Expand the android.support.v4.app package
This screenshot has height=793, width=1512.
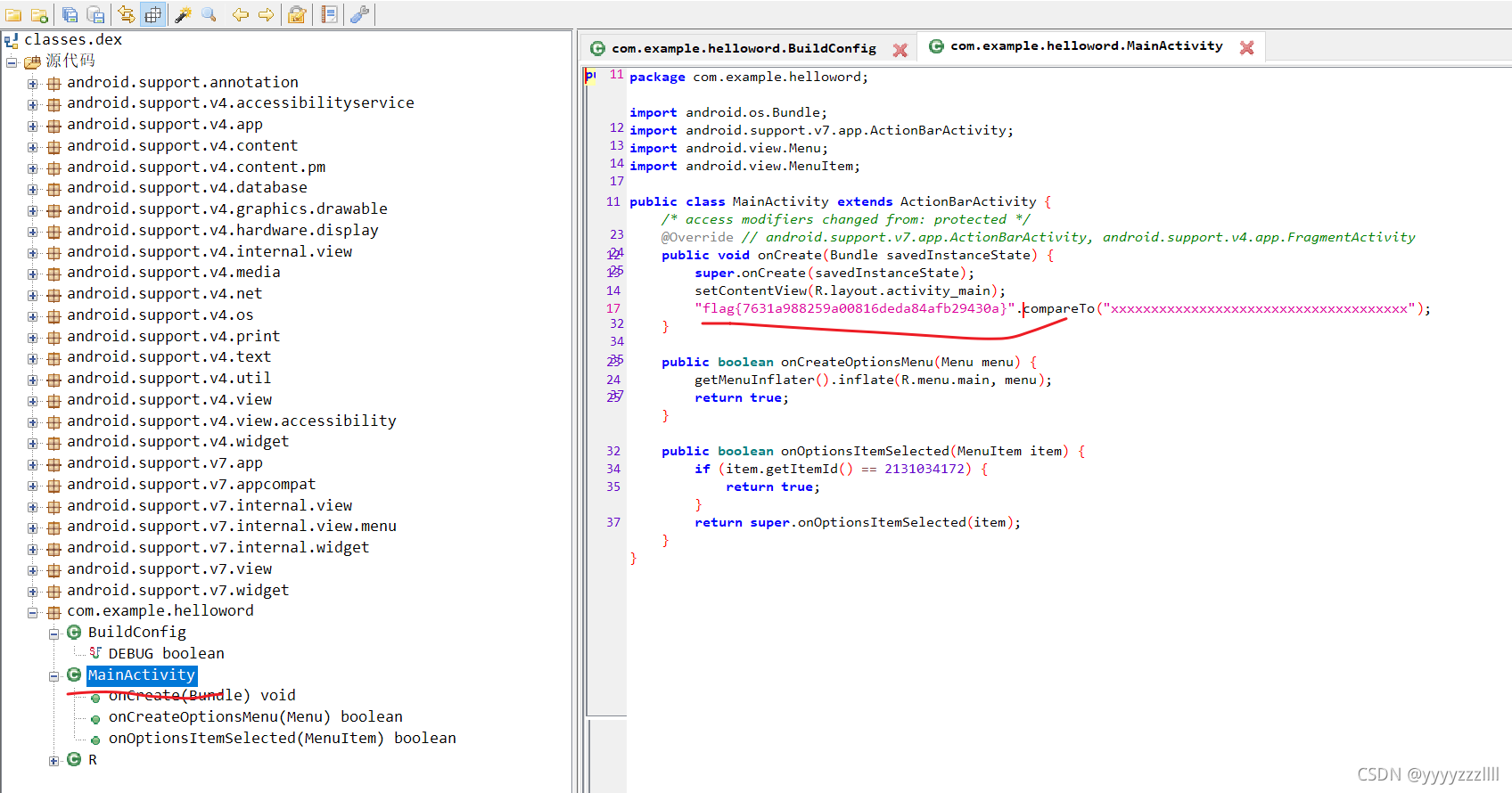coord(33,126)
